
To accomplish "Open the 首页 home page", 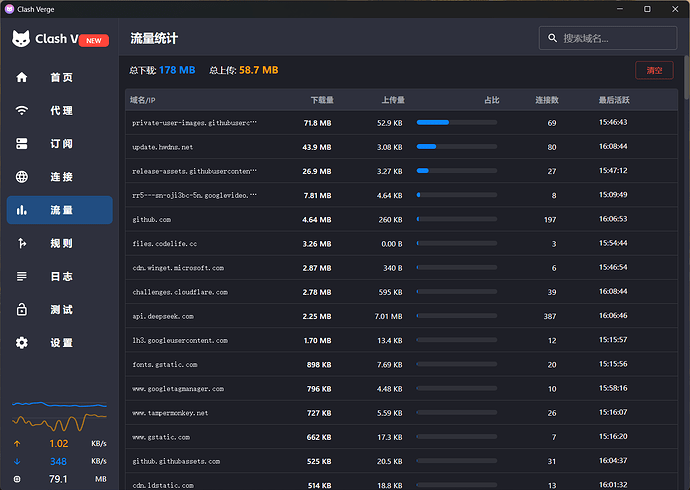I will pyautogui.click(x=59, y=77).
